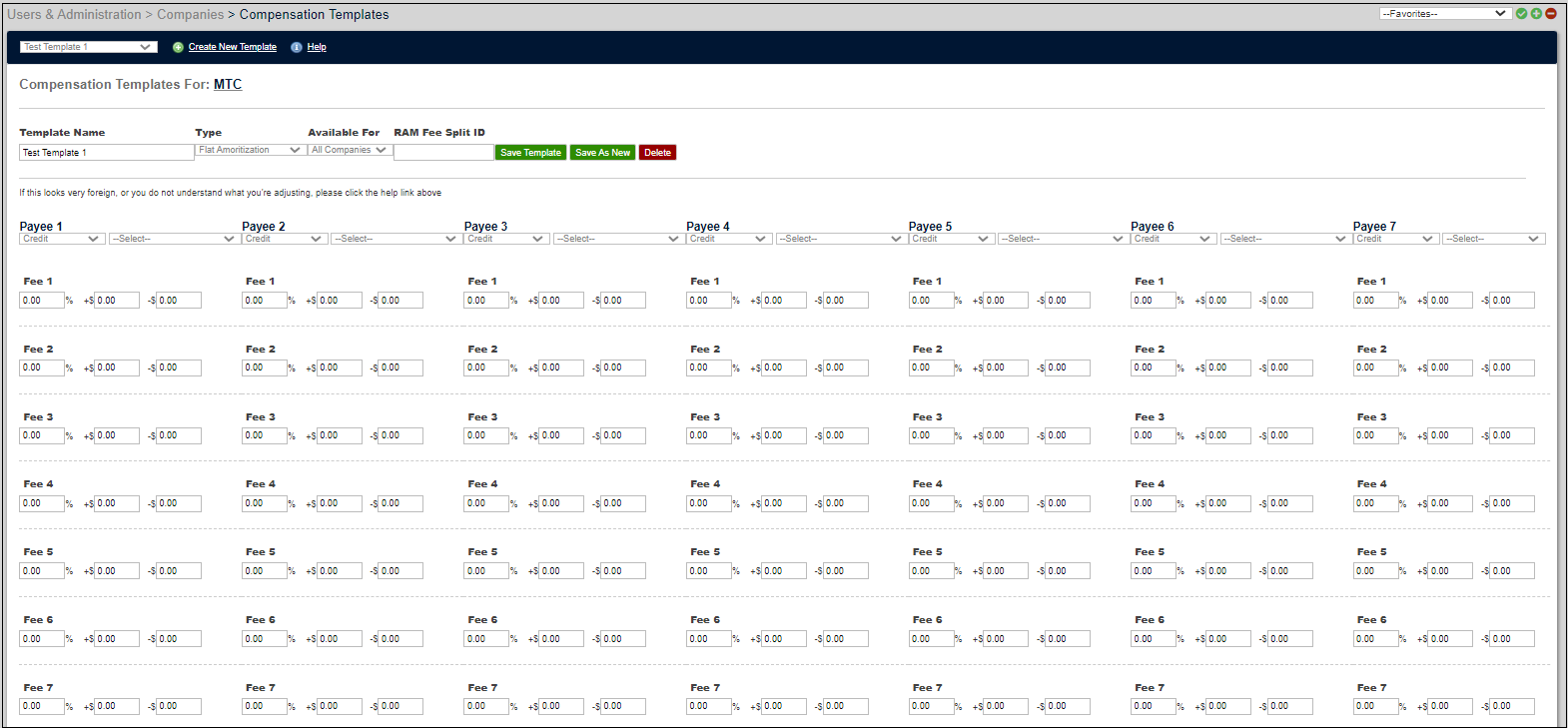Screen dimensions: 1568x728
Task: Click the green plus add-favorite icon
Action: [1536, 14]
